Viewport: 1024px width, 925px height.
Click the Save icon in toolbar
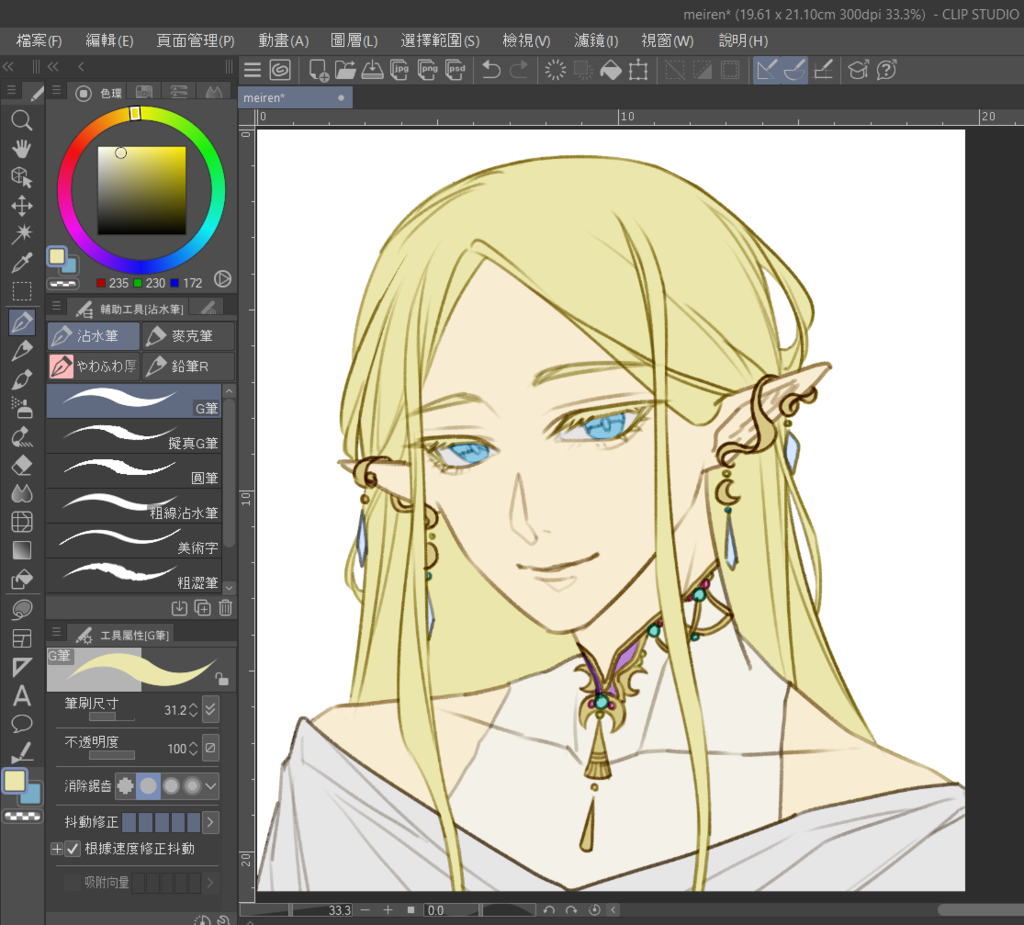click(x=372, y=70)
